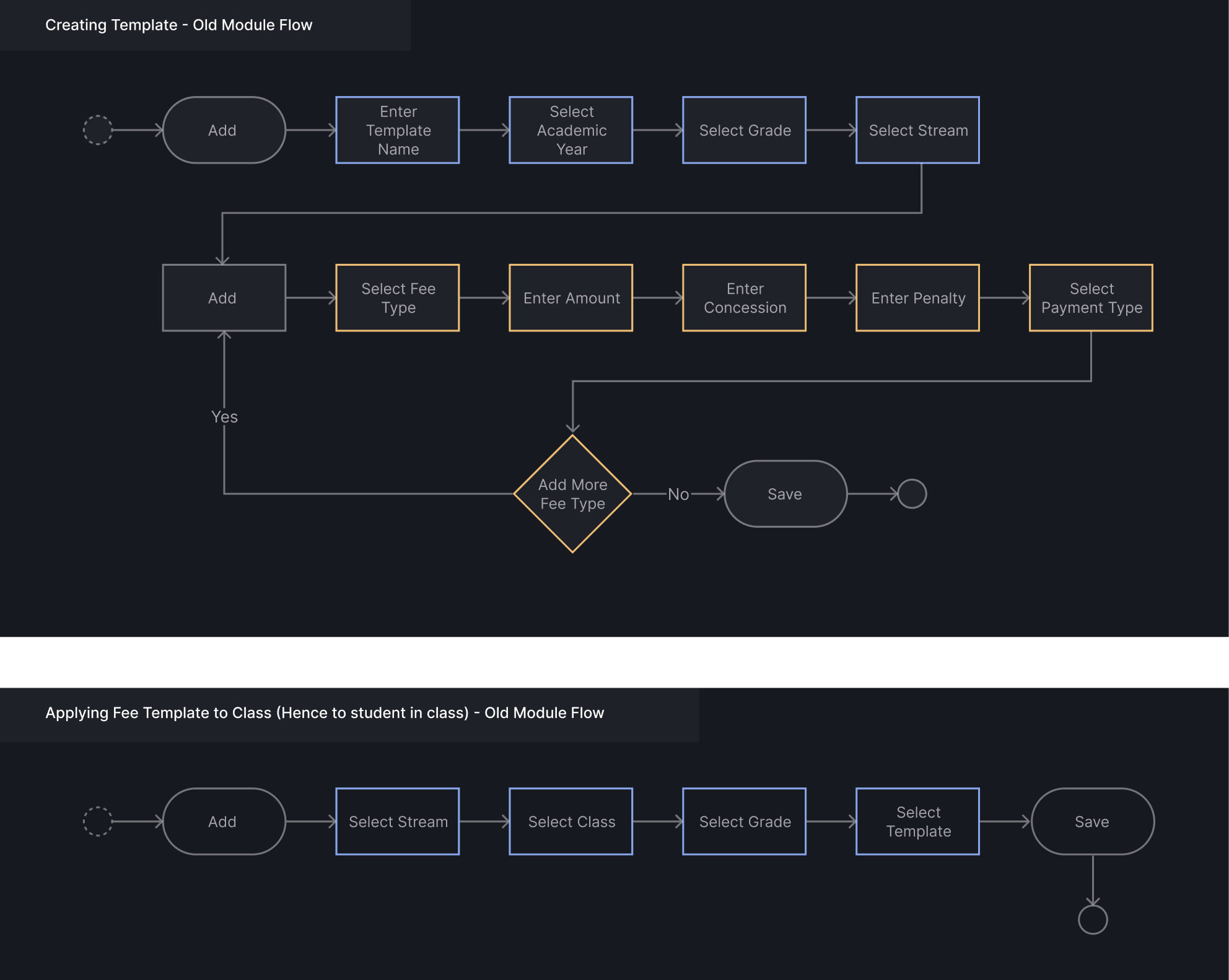Click the Select Stream box in Applying Fee Template flow
The width and height of the screenshot is (1229, 980).
(x=398, y=821)
